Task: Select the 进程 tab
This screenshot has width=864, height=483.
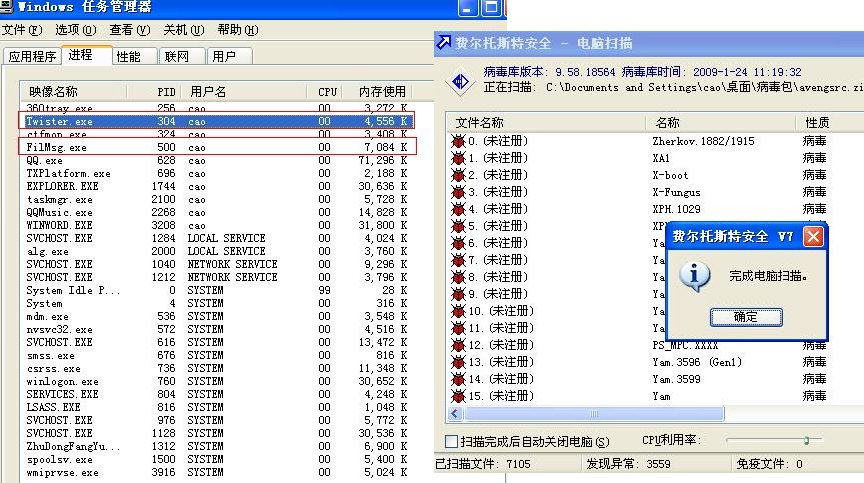Action: tap(85, 55)
